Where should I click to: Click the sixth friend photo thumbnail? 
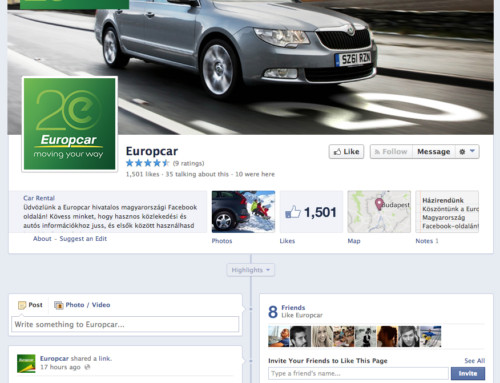(x=387, y=337)
